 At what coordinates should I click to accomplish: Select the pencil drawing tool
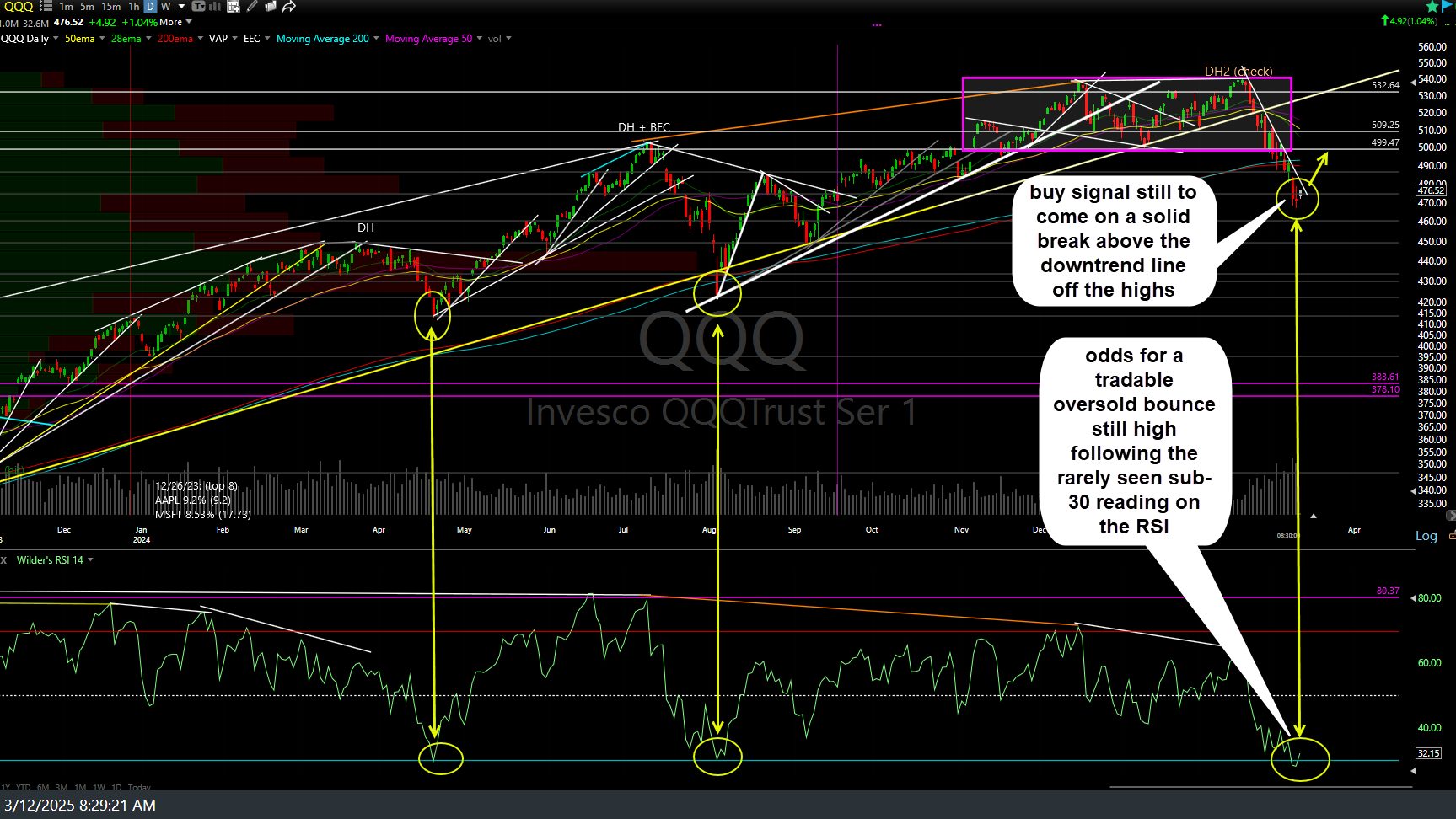click(x=252, y=7)
